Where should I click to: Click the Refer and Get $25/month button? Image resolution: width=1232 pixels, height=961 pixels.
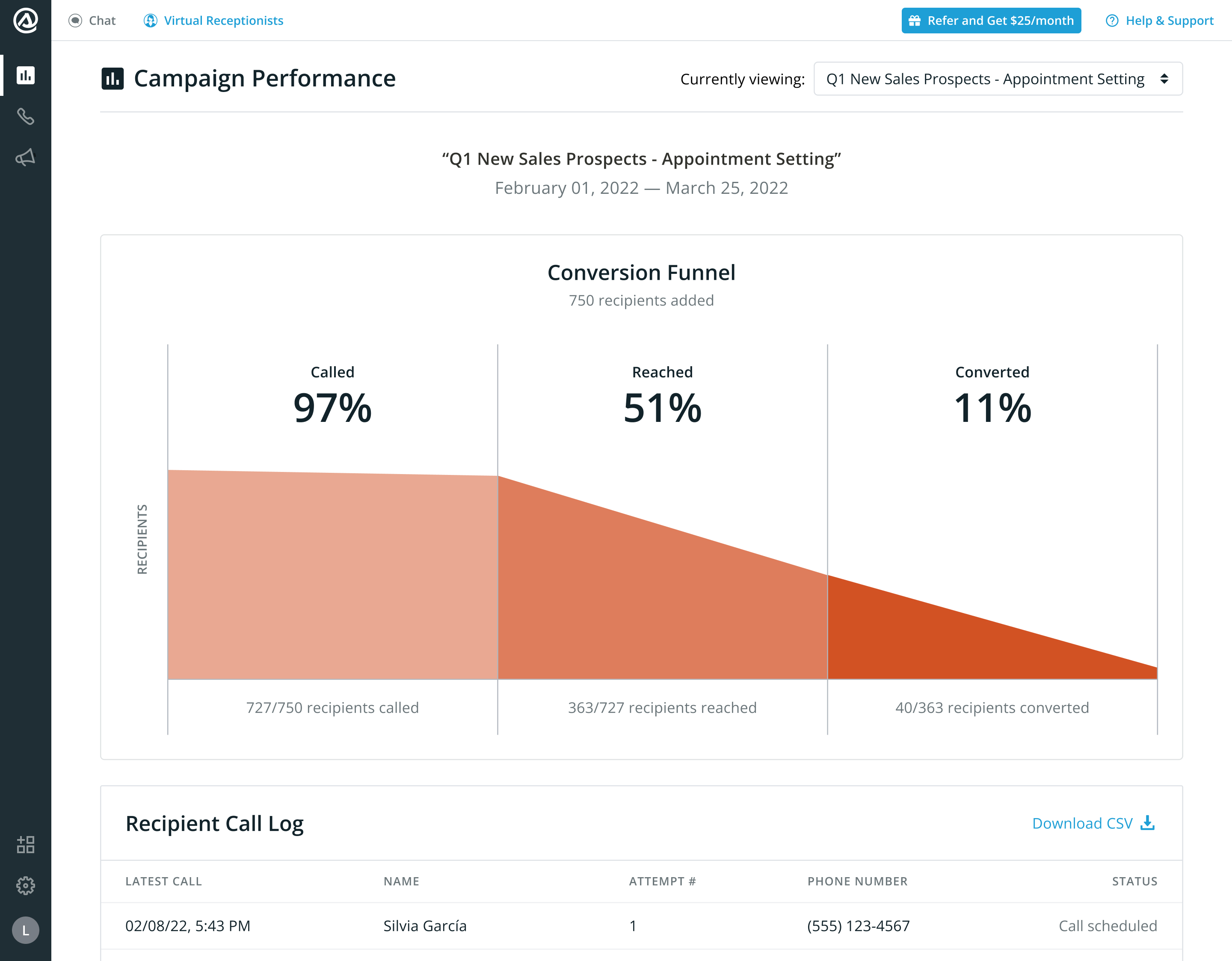(991, 20)
